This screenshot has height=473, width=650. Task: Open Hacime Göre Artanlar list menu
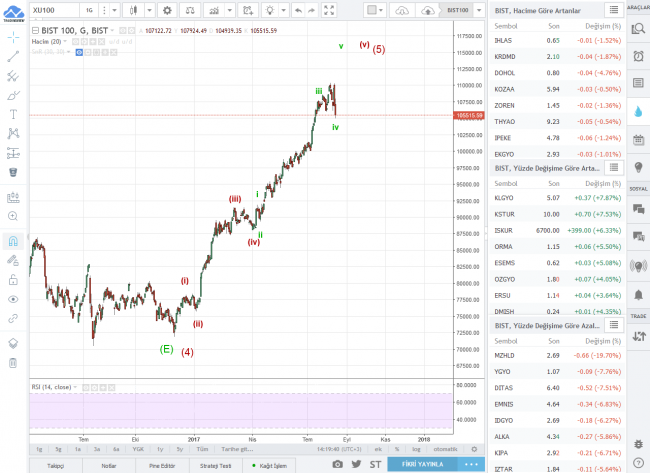pyautogui.click(x=614, y=10)
